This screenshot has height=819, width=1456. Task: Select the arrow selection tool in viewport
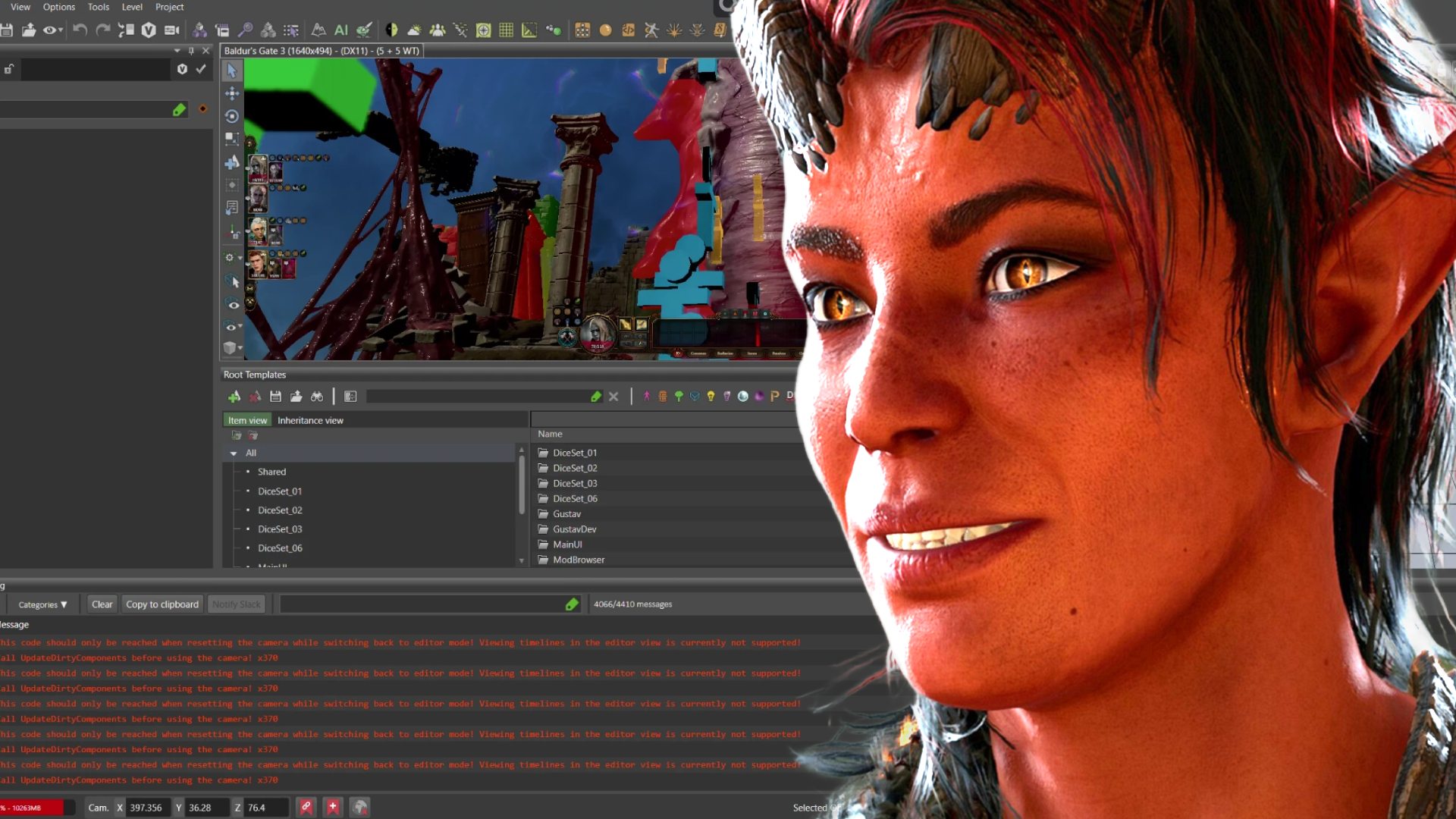[x=232, y=71]
